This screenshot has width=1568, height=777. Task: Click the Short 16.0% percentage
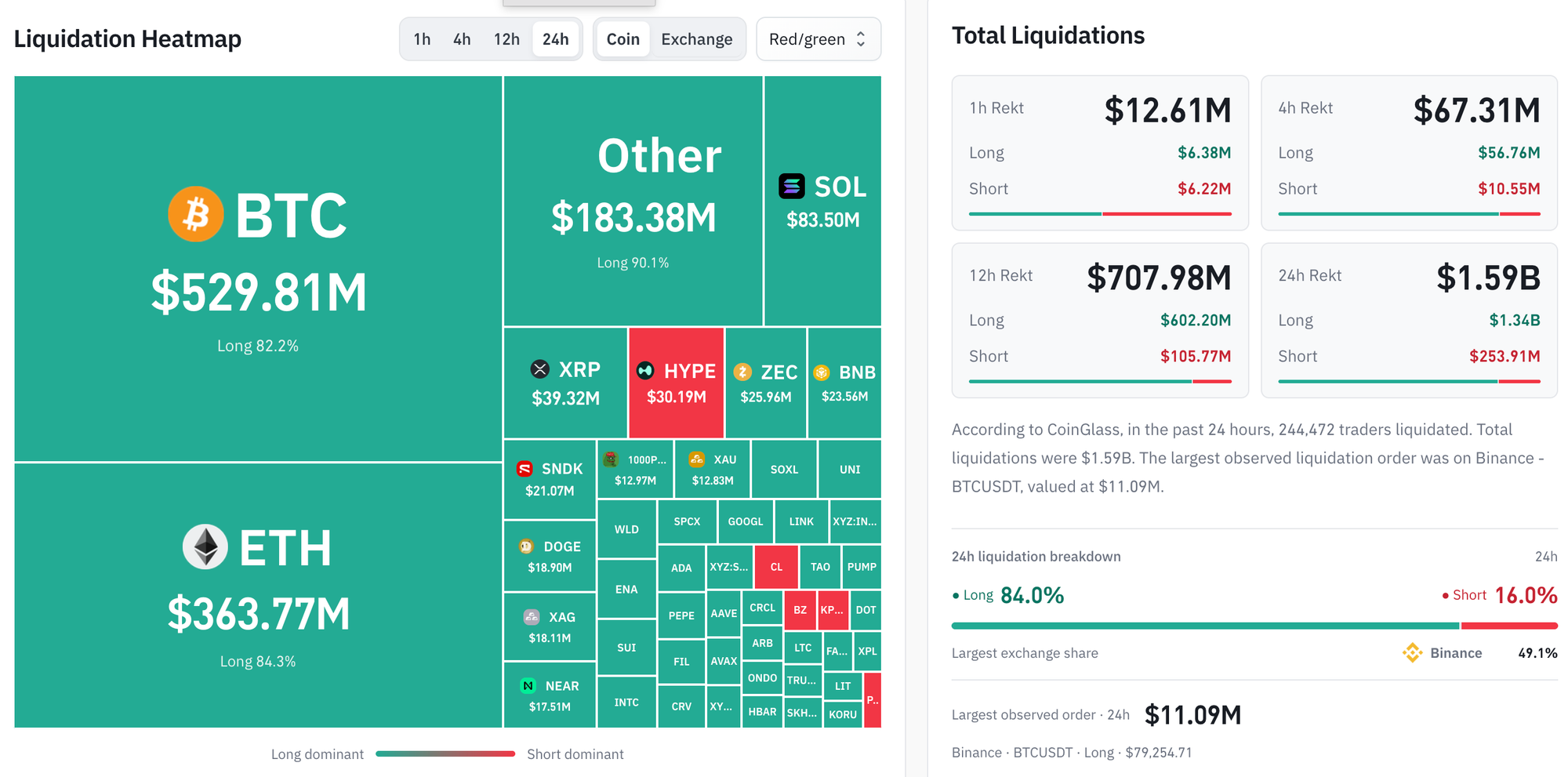coord(1526,595)
